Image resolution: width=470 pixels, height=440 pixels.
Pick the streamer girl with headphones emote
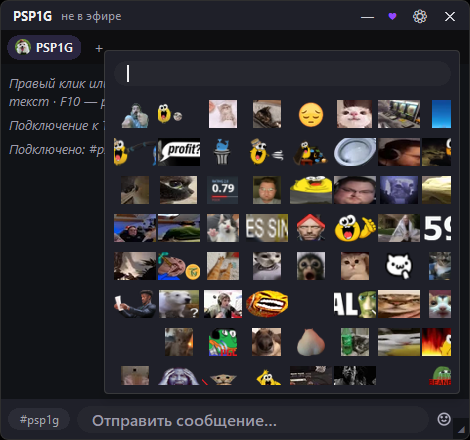pos(223,304)
